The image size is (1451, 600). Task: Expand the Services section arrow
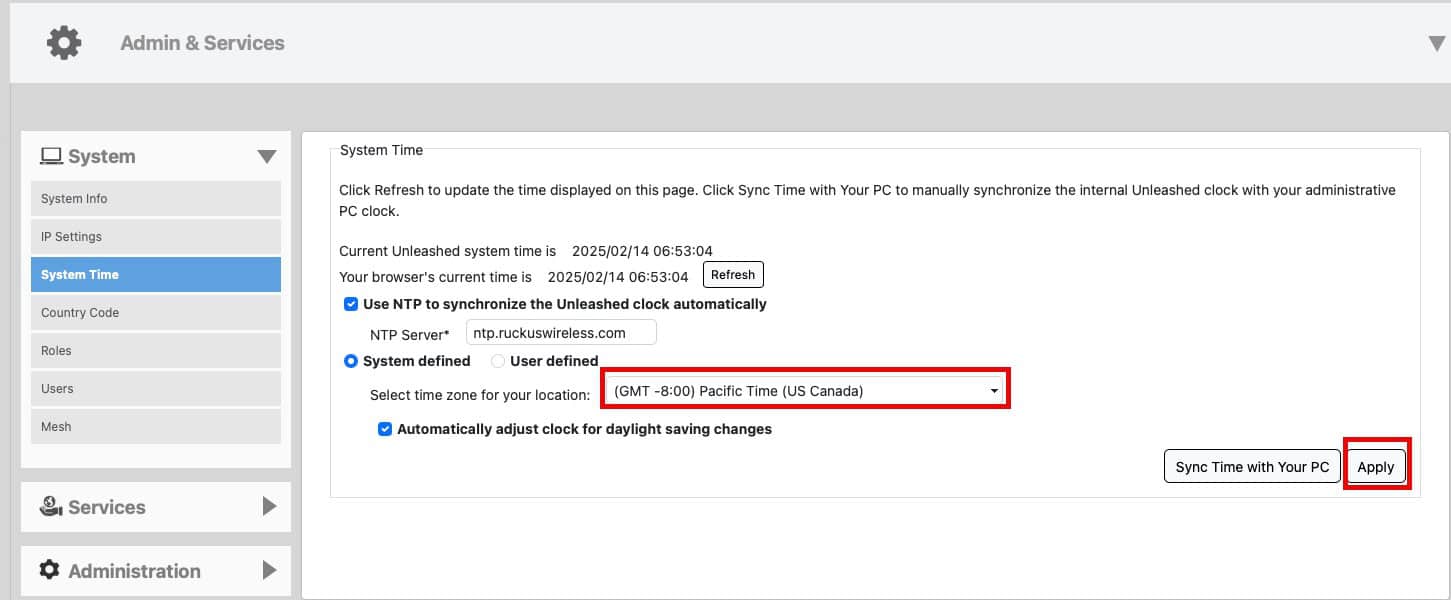pyautogui.click(x=269, y=507)
